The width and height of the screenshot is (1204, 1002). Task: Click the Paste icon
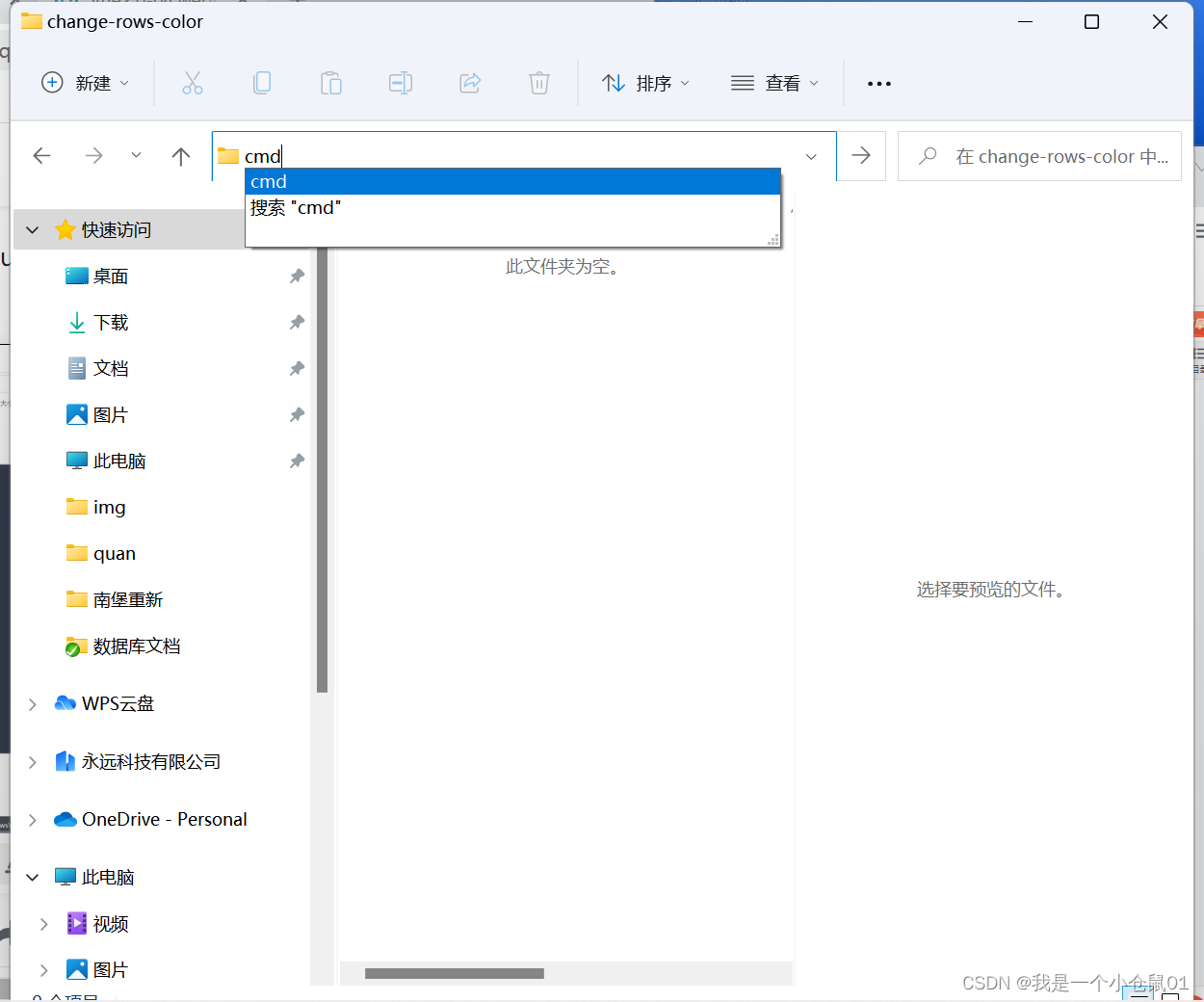click(x=331, y=83)
